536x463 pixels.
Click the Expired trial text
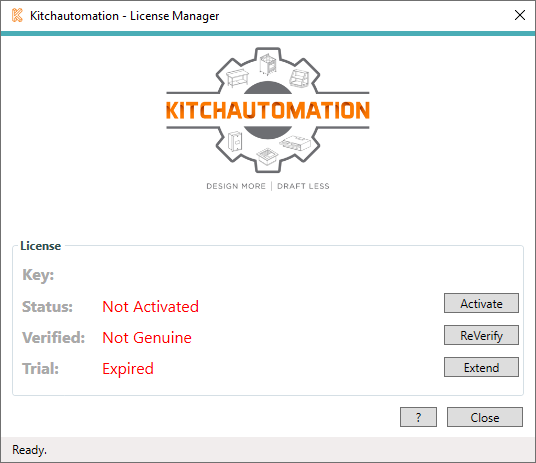pyautogui.click(x=128, y=369)
